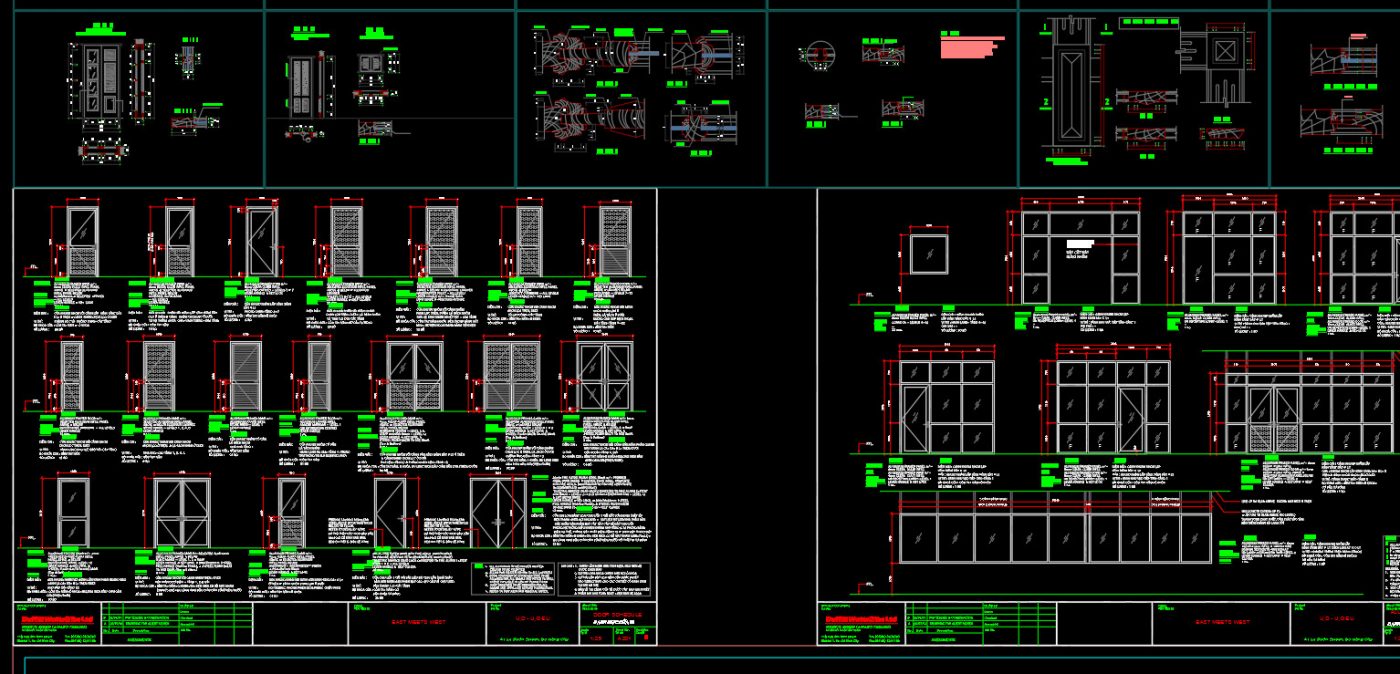Image resolution: width=1400 pixels, height=674 pixels.
Task: Select the single glass door with diagonal swing lines
Action: click(x=260, y=241)
